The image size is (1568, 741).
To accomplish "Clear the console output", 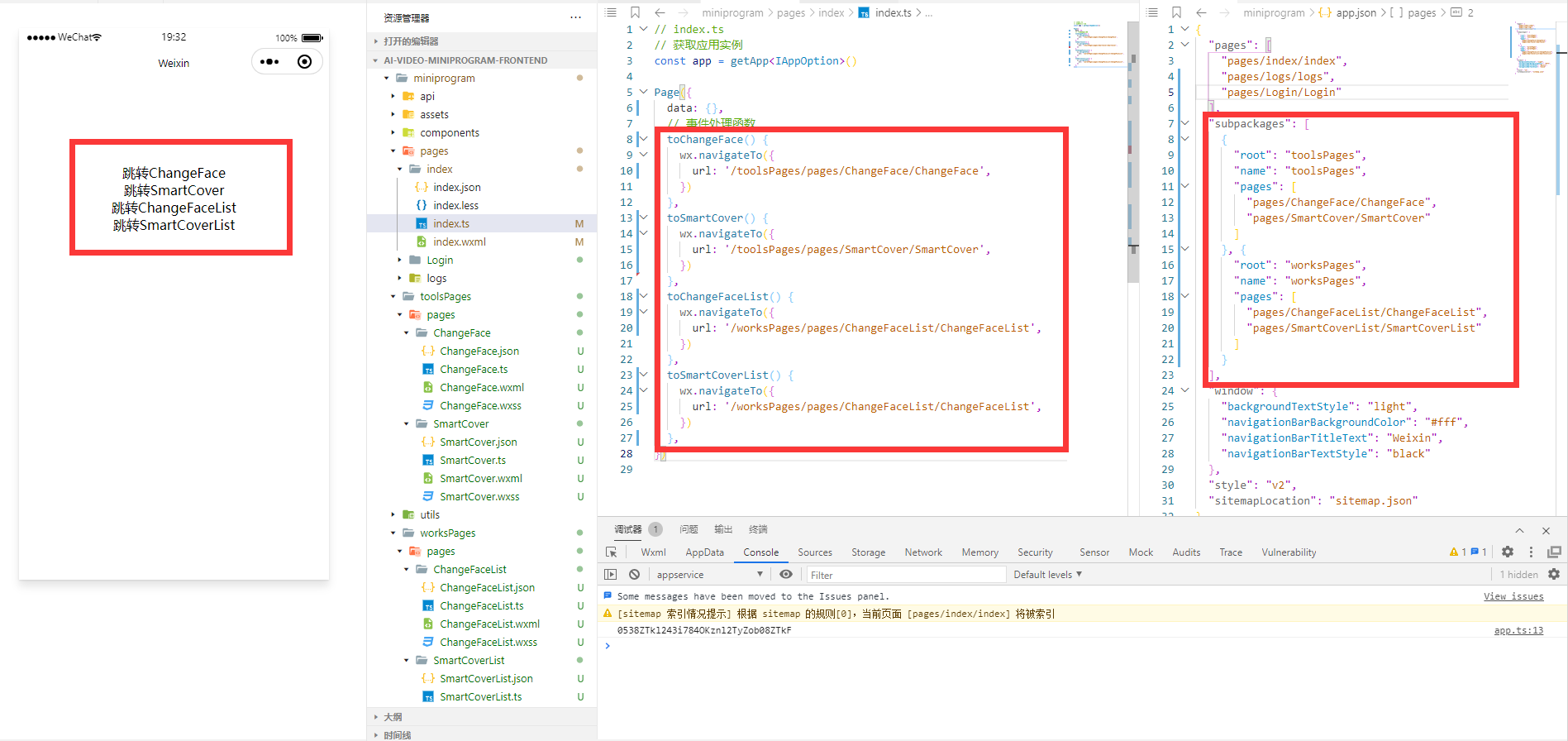I will (x=634, y=575).
